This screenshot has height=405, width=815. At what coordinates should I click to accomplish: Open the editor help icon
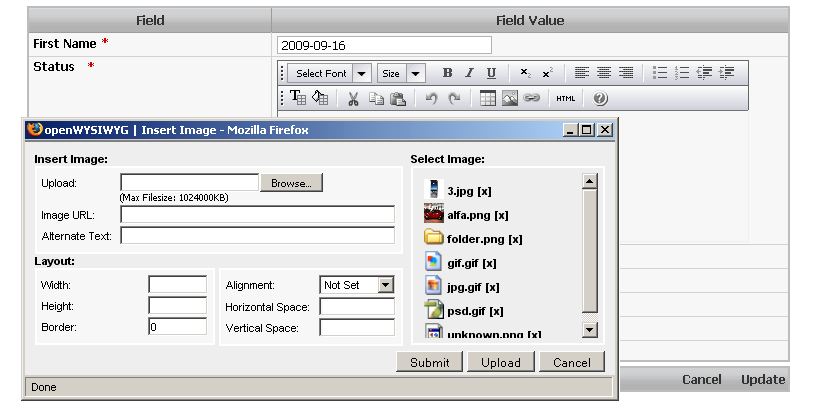click(600, 98)
